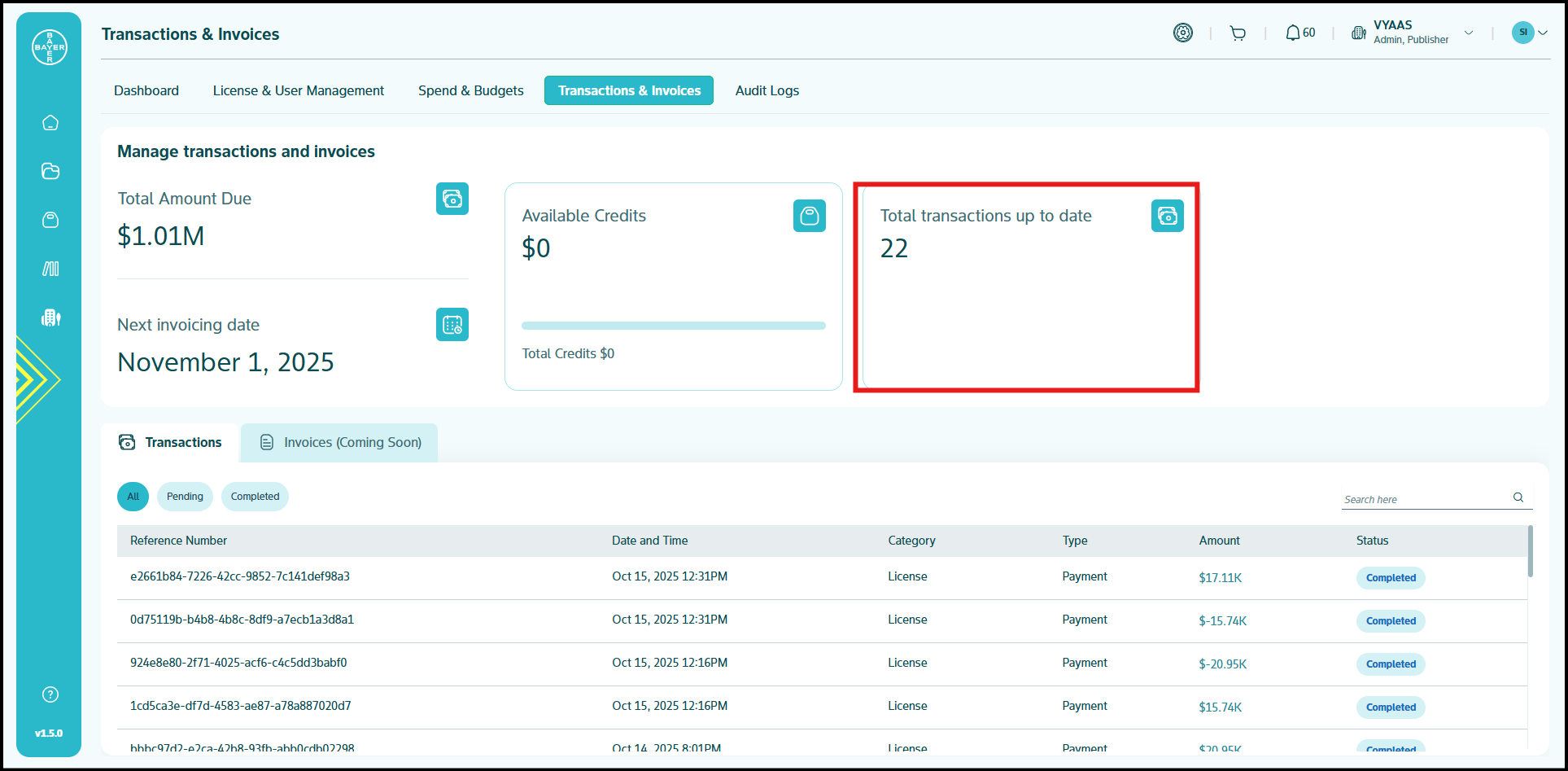Screen dimensions: 1568x771
Task: Expand the VYAAS organization dropdown
Action: click(x=1468, y=33)
